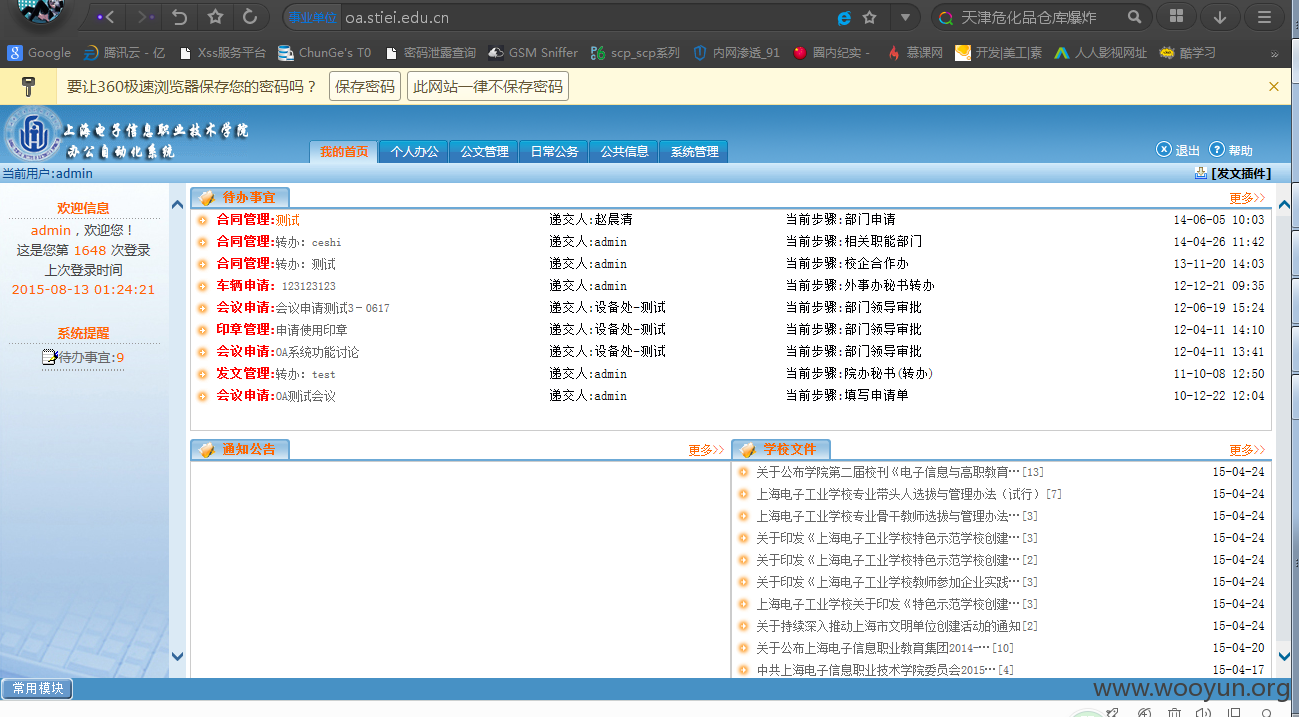This screenshot has width=1299, height=717.
Task: Click the browser forward arrow
Action: click(144, 17)
